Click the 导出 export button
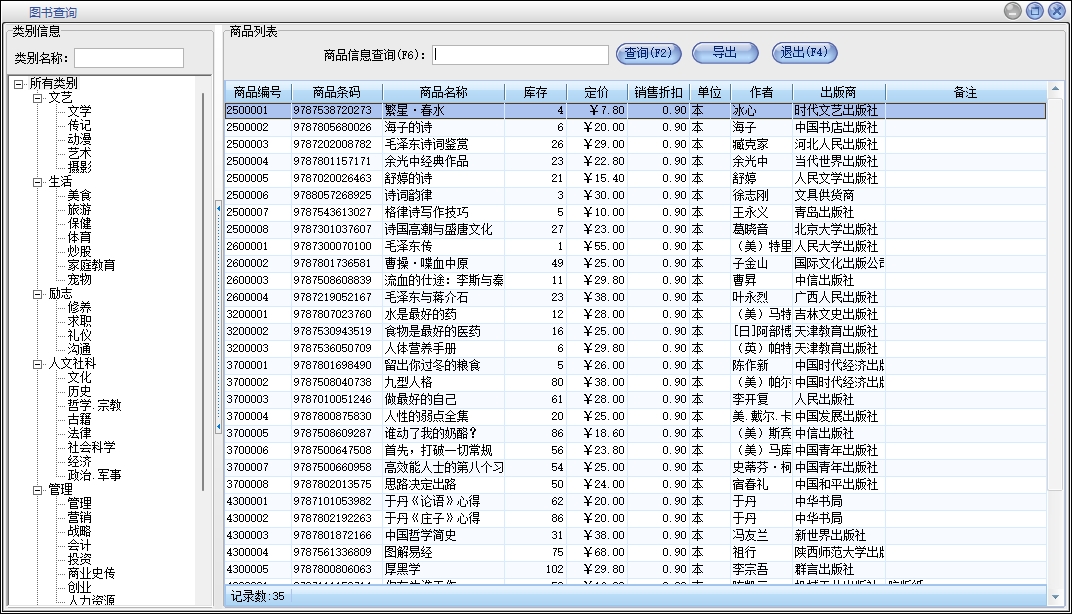This screenshot has height=614, width=1072. pos(727,53)
